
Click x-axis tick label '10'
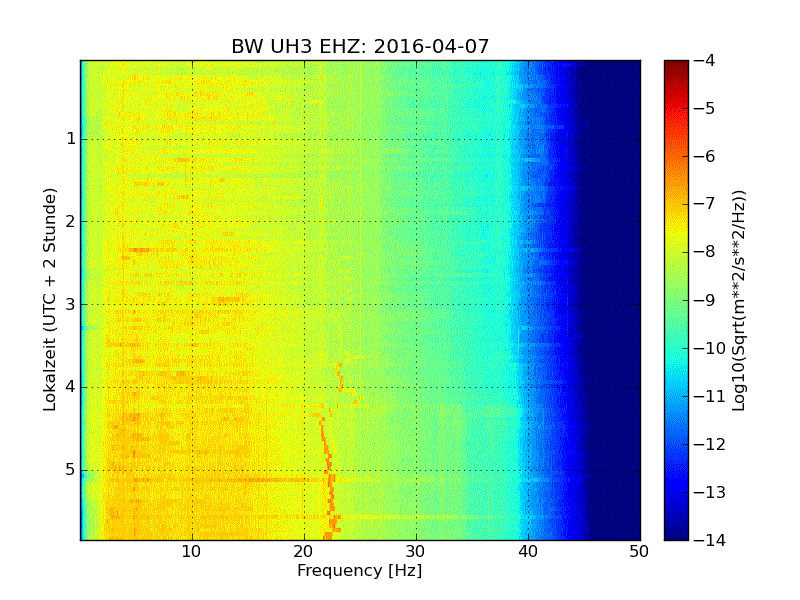192,552
